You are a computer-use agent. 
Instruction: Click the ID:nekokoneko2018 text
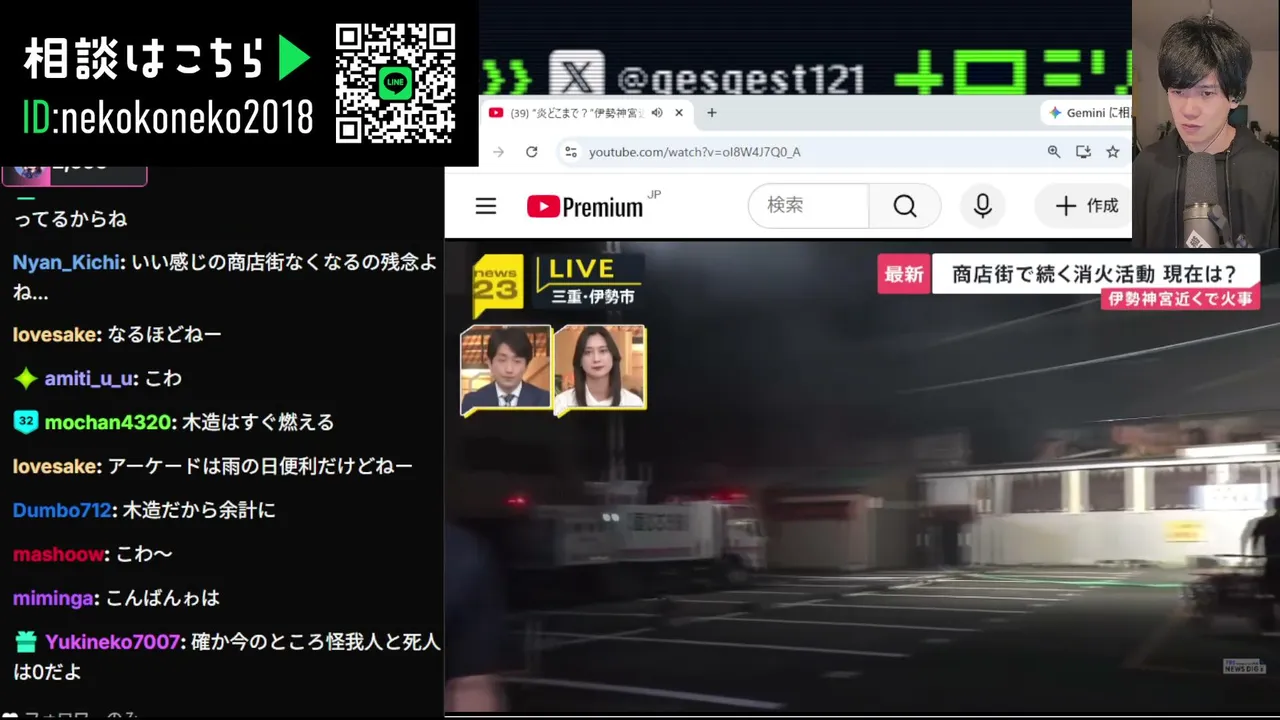[x=167, y=118]
